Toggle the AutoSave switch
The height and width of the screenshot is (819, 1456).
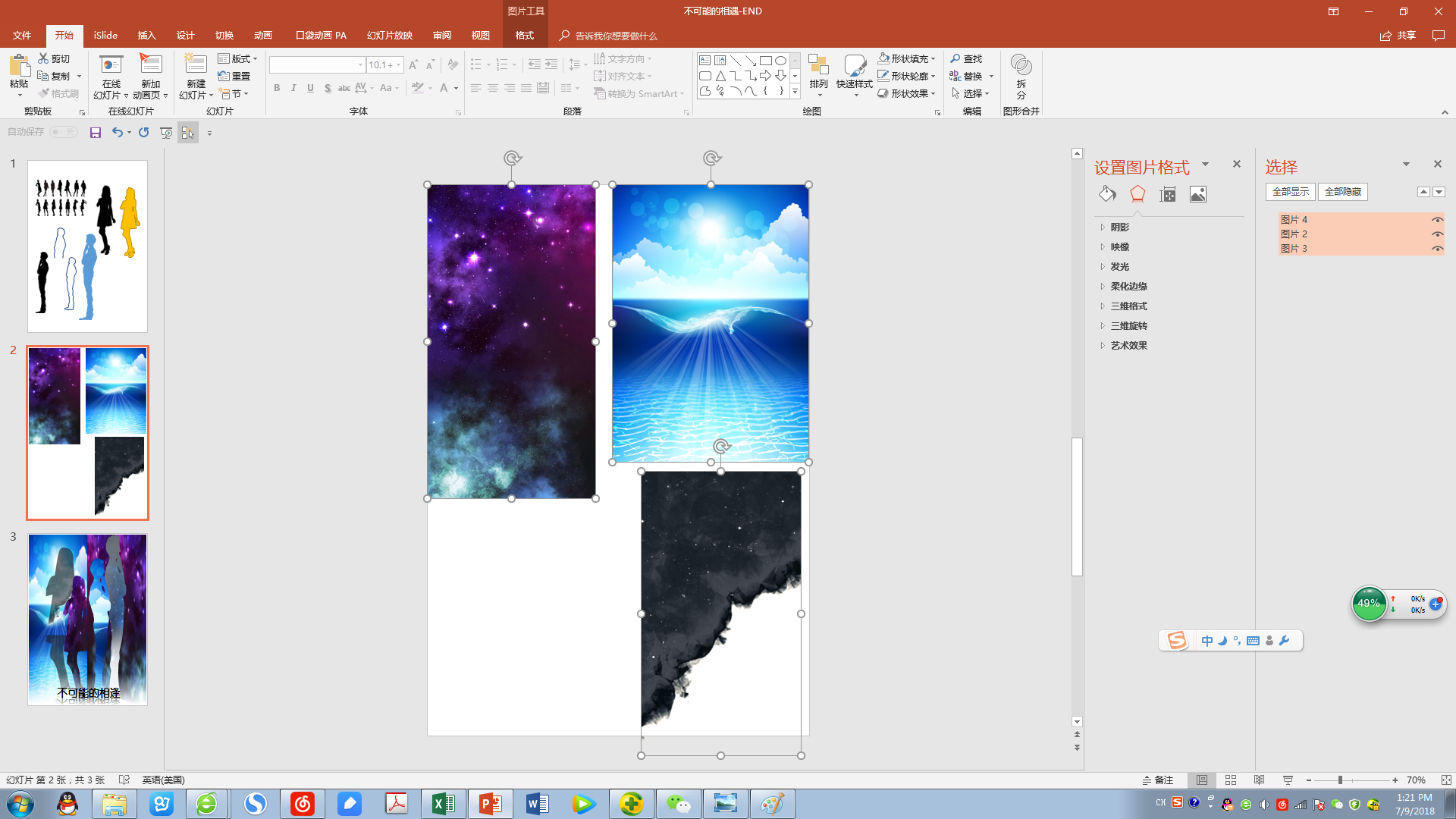tap(64, 132)
